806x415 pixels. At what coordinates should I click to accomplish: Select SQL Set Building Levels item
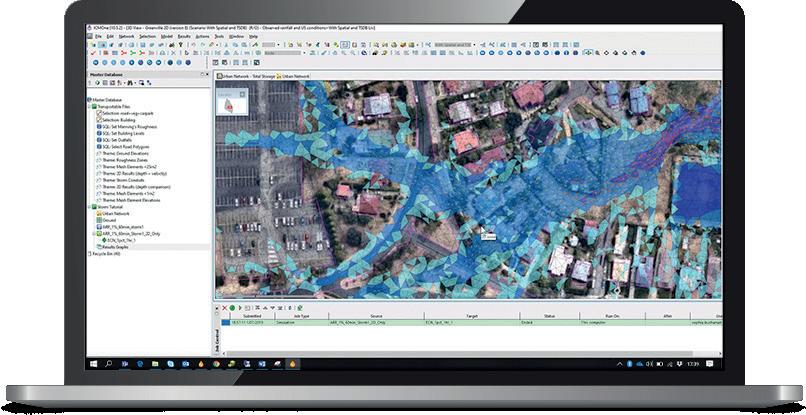pyautogui.click(x=122, y=133)
